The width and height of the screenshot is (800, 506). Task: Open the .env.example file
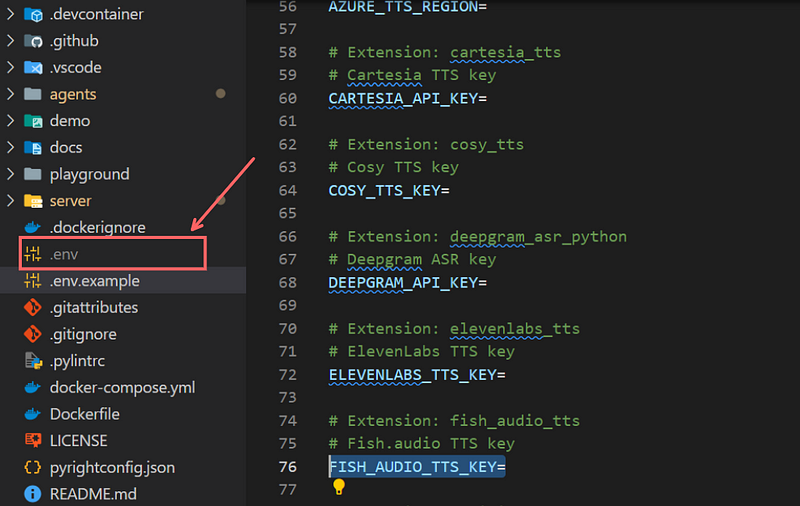pos(94,281)
